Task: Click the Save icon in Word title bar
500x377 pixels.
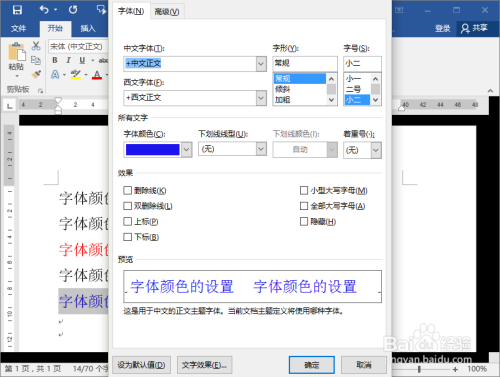Action: click(x=17, y=10)
